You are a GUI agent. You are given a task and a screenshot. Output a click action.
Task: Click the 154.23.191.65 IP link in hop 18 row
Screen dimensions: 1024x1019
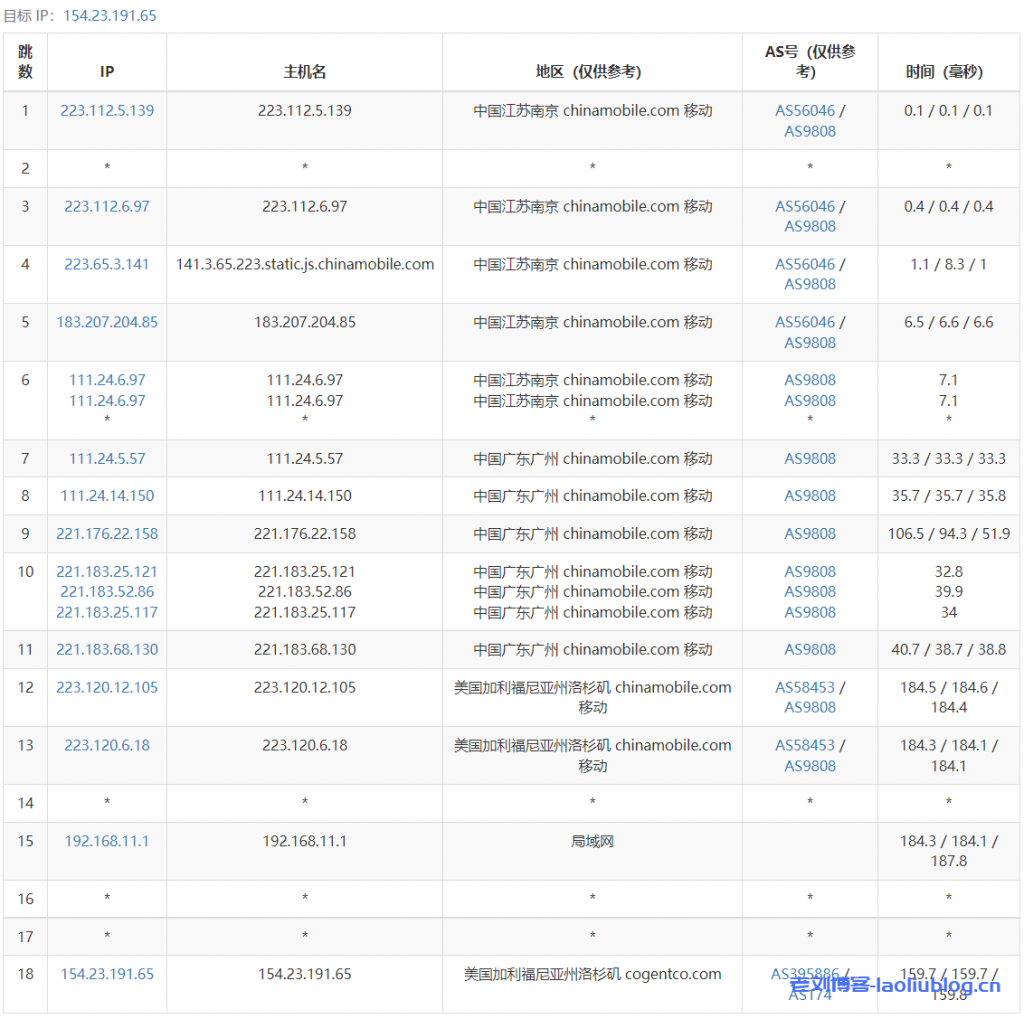click(x=107, y=975)
